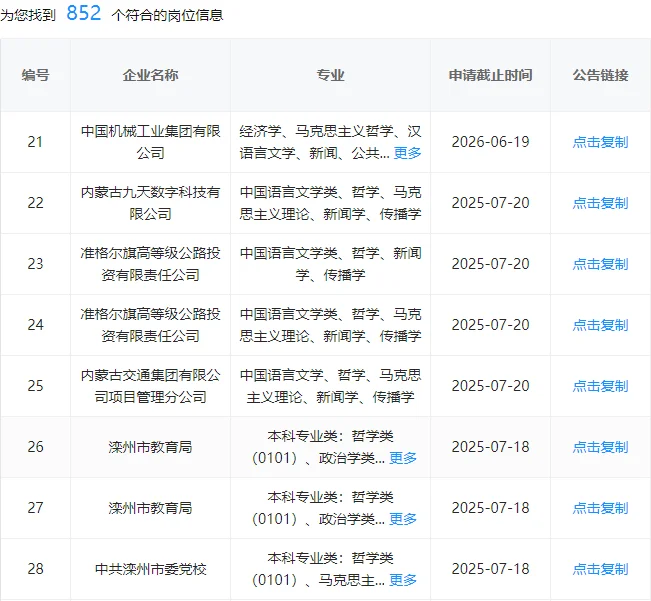651x601 pixels.
Task: Select company name in row 24
Action: pos(150,325)
